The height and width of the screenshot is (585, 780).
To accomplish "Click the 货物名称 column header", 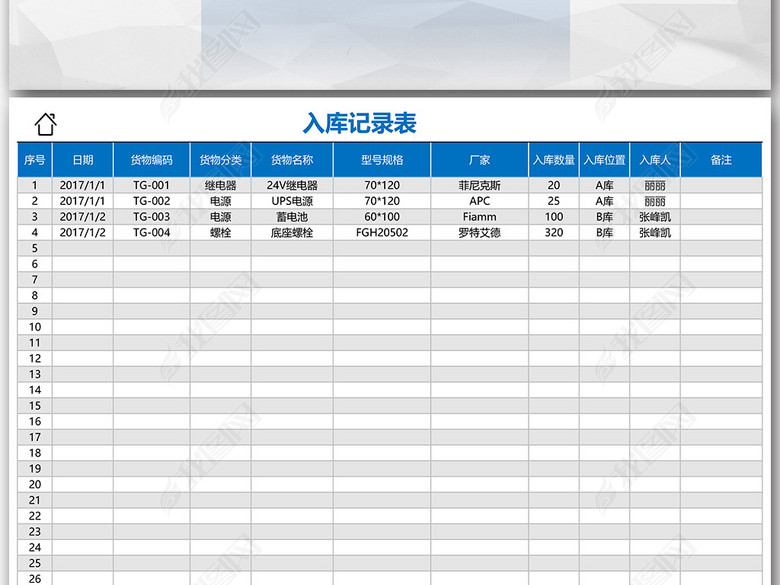I will pos(292,160).
